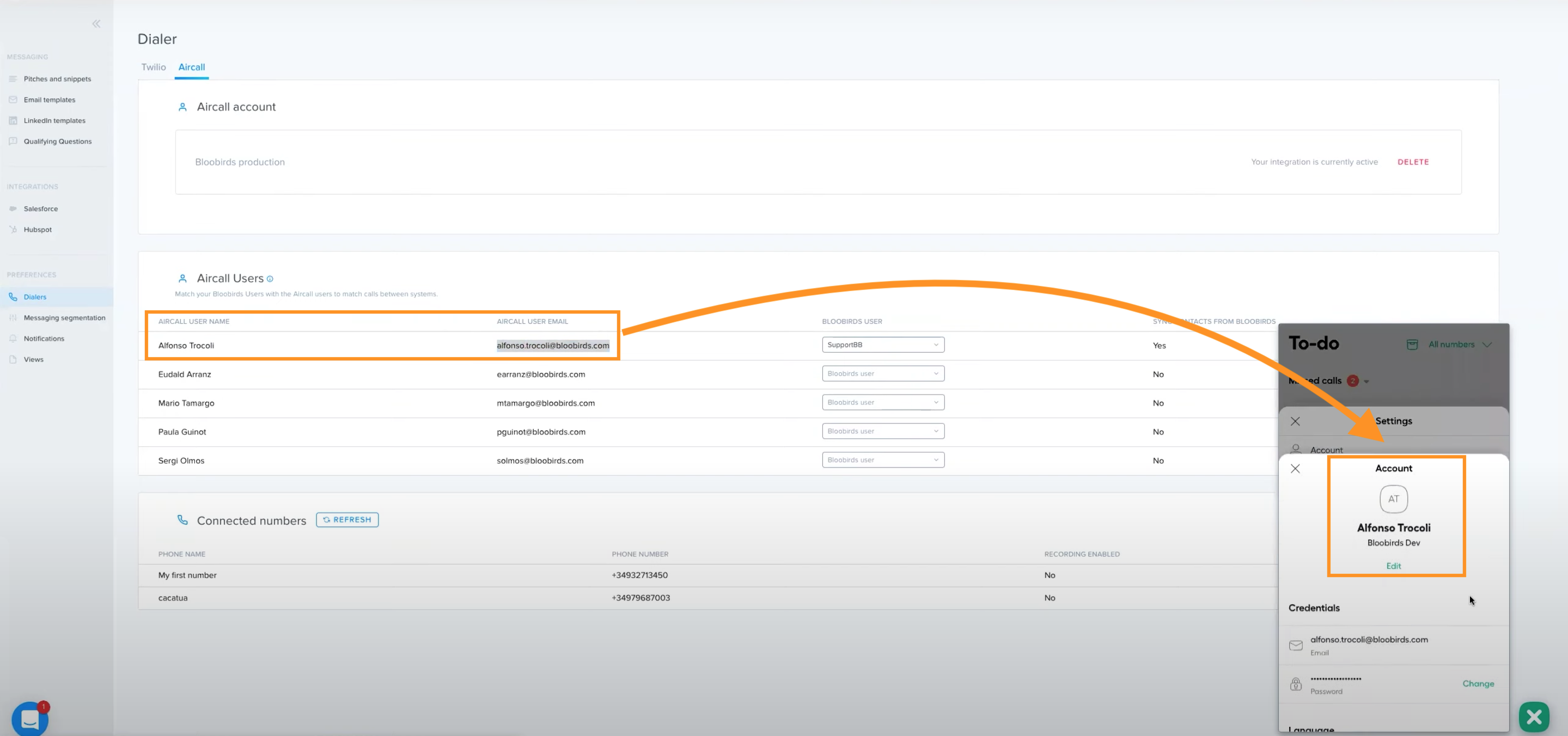The width and height of the screenshot is (1568, 736).
Task: Click email alfonso.trocoli@bloobirds.com in table
Action: pyautogui.click(x=553, y=346)
